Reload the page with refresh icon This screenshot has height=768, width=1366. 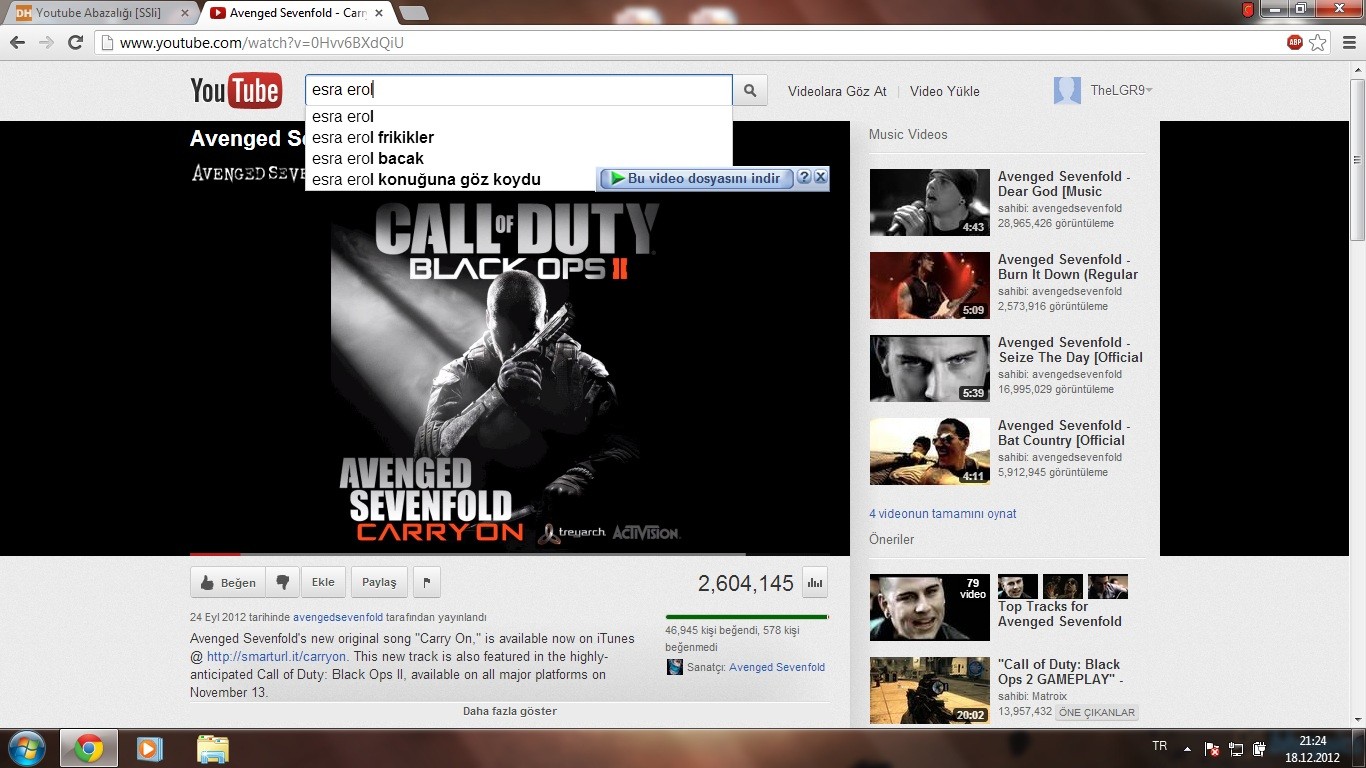coord(75,43)
